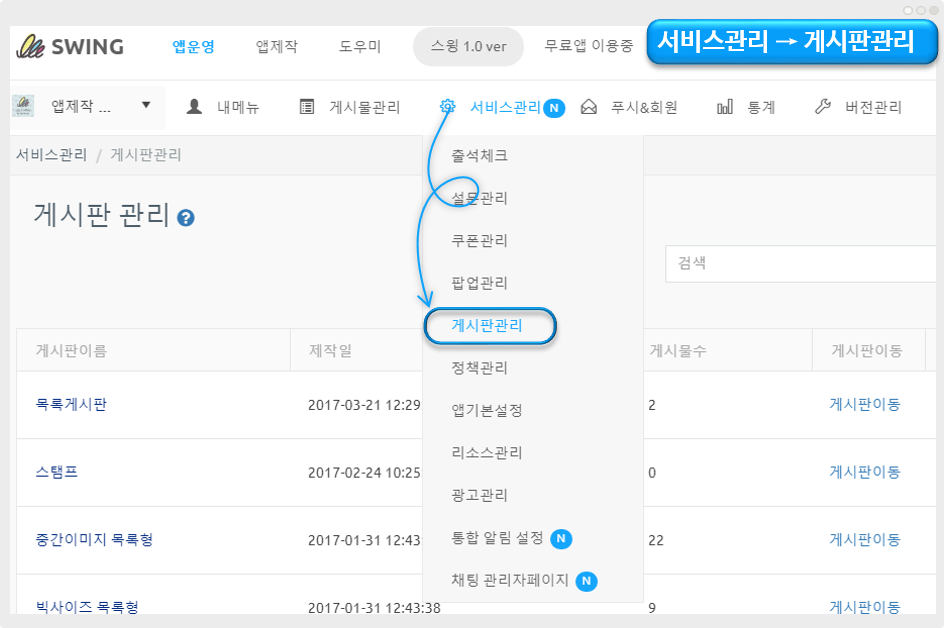The width and height of the screenshot is (947, 628).
Task: Open the 도우미 top tab
Action: click(x=360, y=46)
